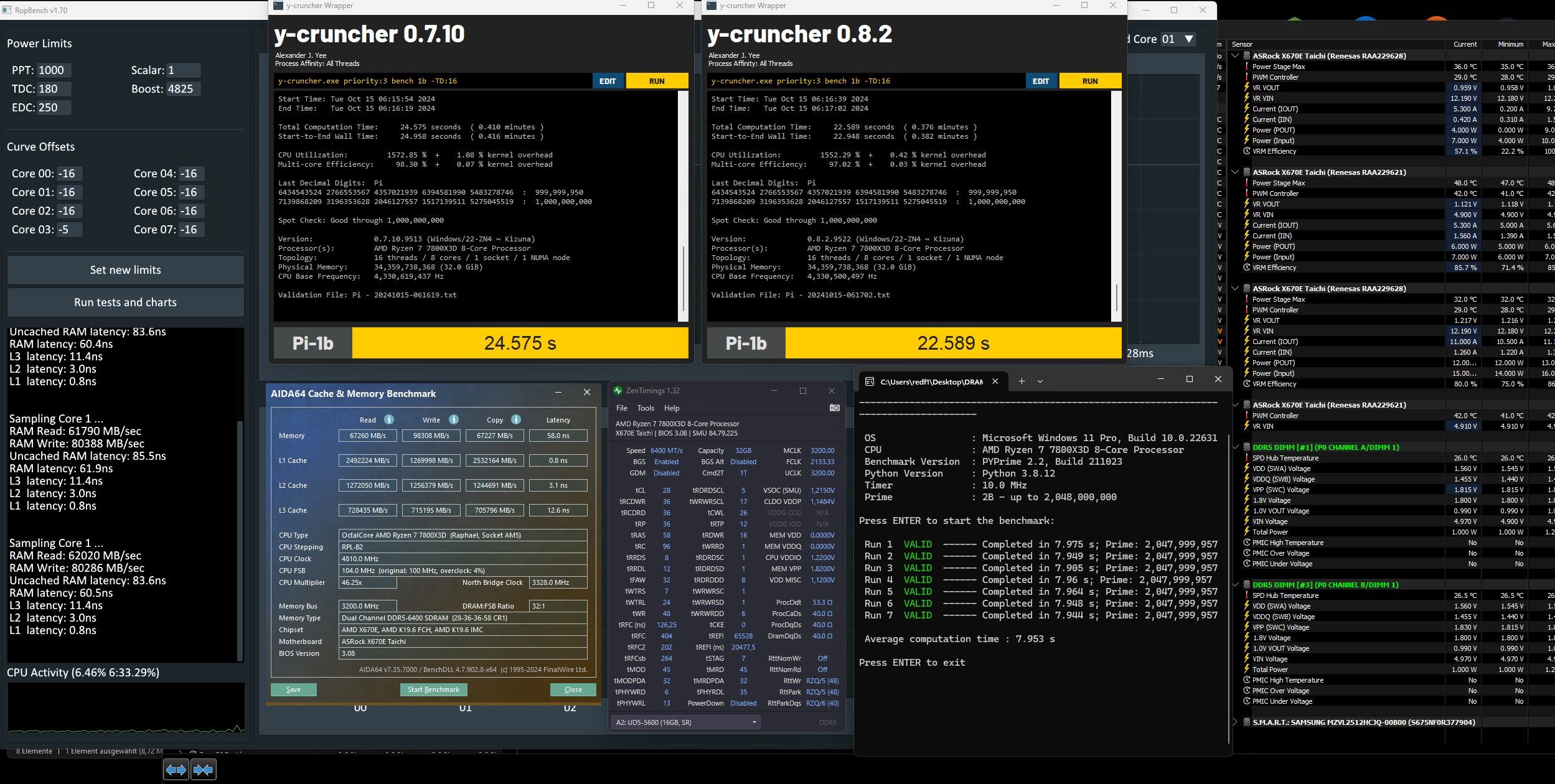
Task: Click thermometer icon beside the 36.0 °C Power Stage Max row
Action: 1247,67
